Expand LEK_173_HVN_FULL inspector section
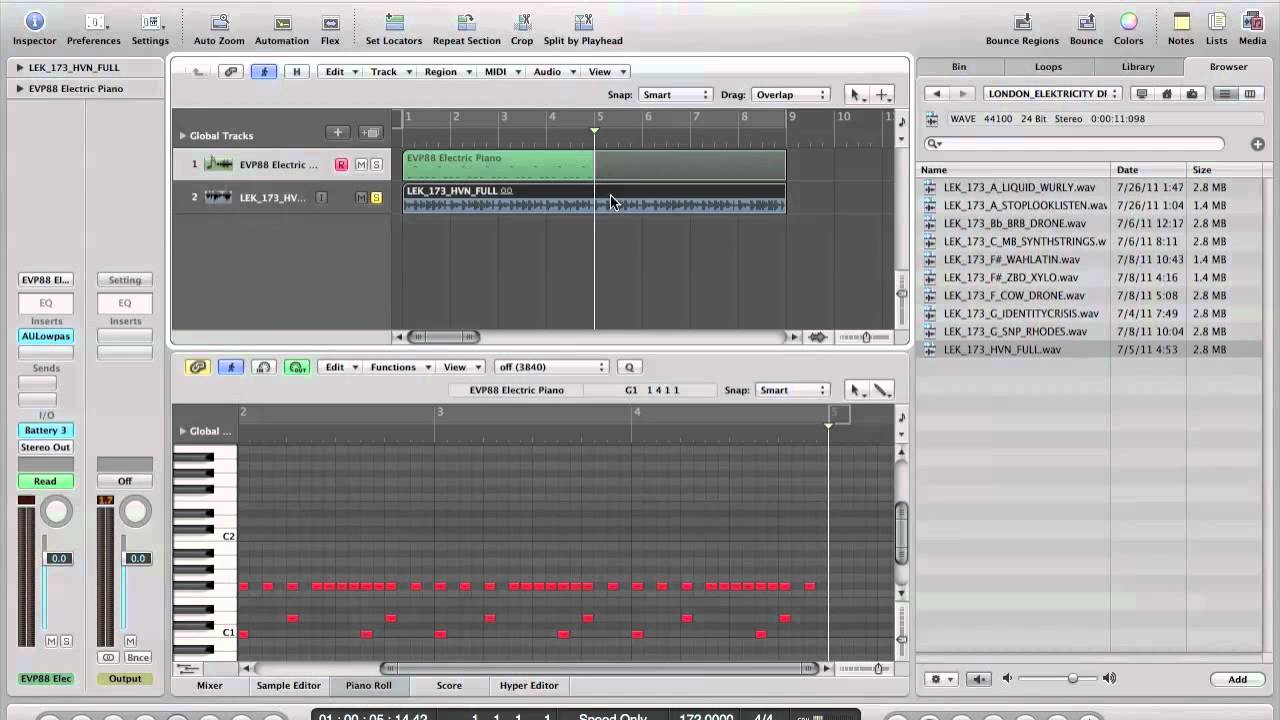This screenshot has width=1280, height=720. 20,68
